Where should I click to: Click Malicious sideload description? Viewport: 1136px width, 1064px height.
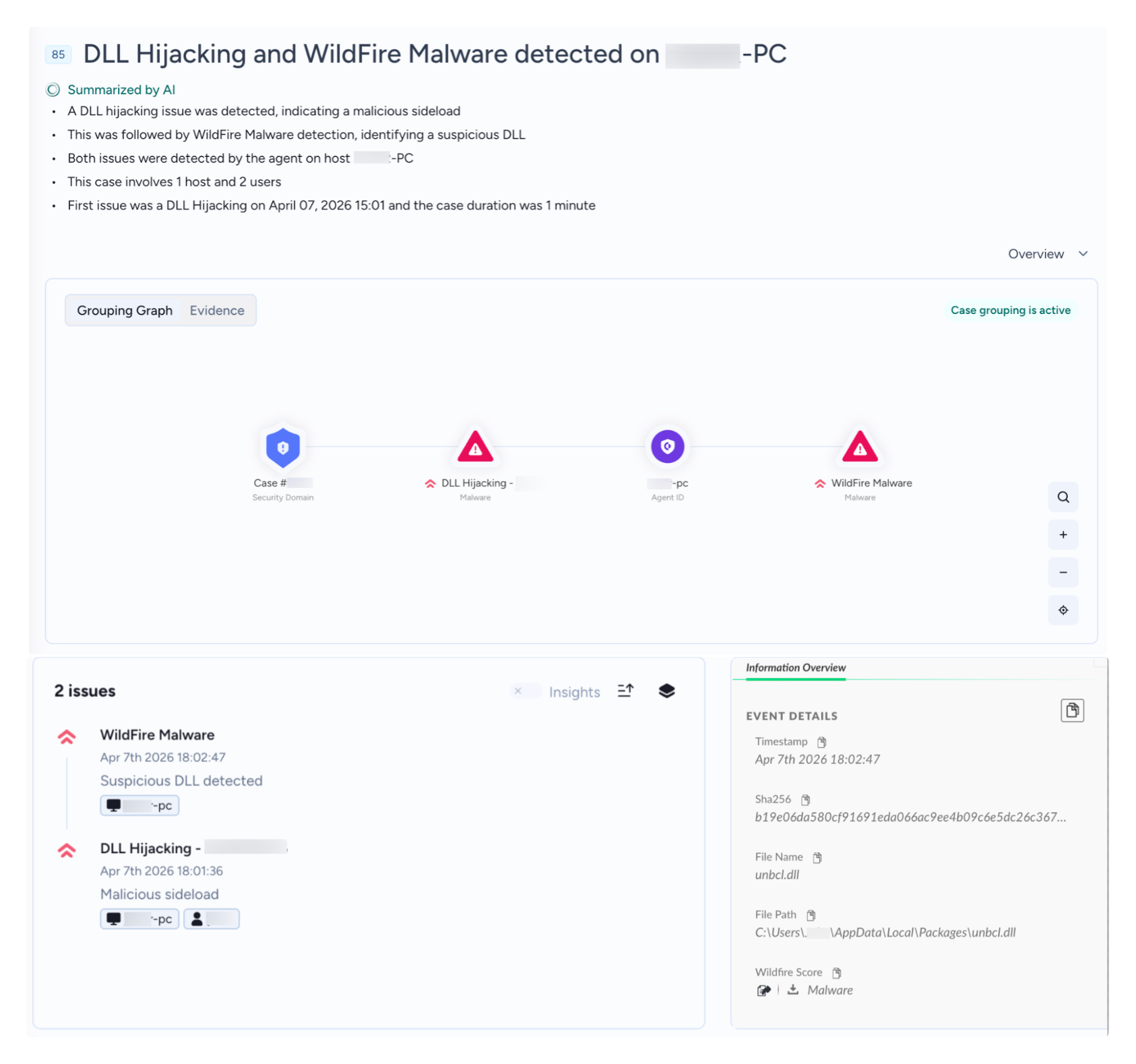(160, 895)
